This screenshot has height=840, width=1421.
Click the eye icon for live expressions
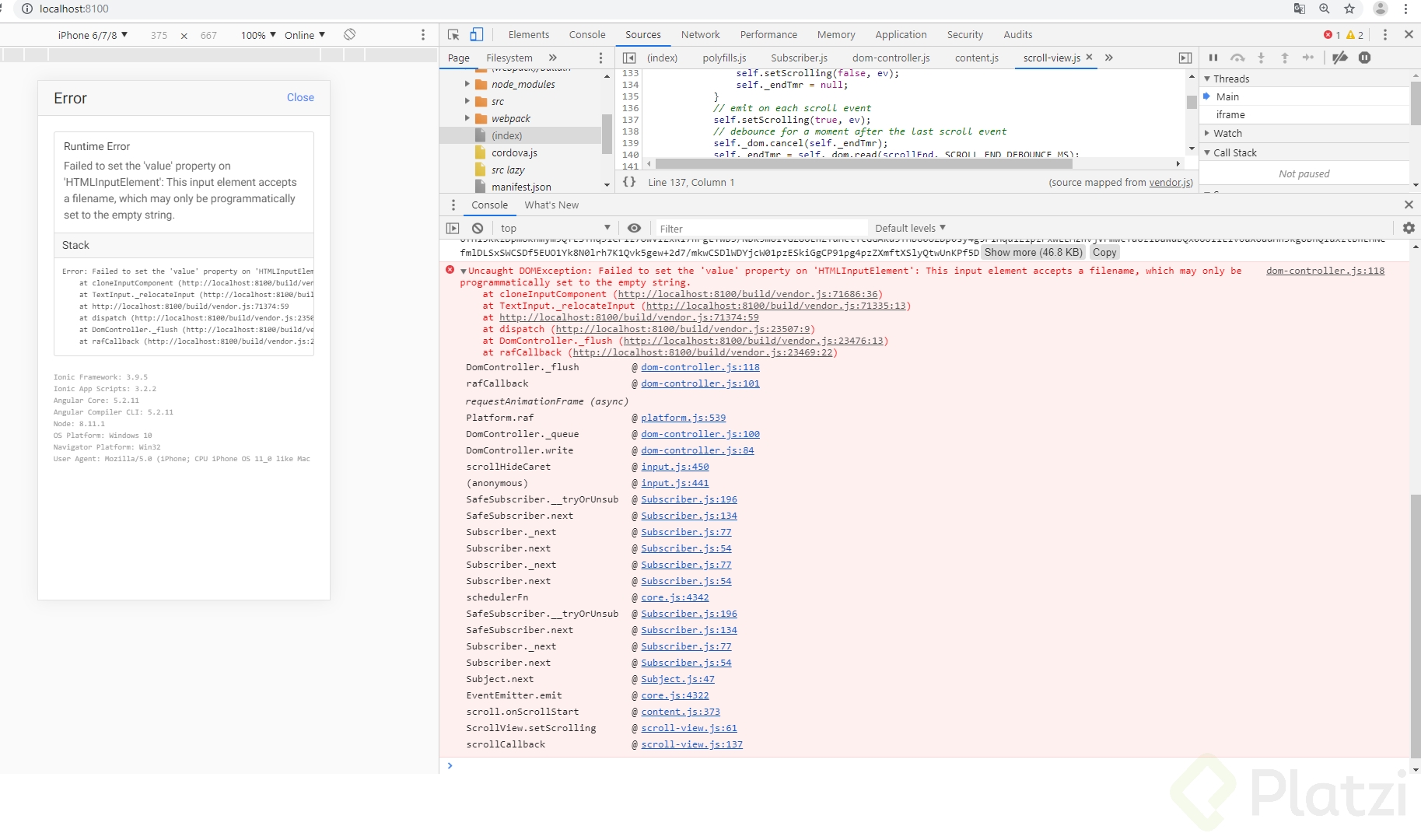click(634, 228)
